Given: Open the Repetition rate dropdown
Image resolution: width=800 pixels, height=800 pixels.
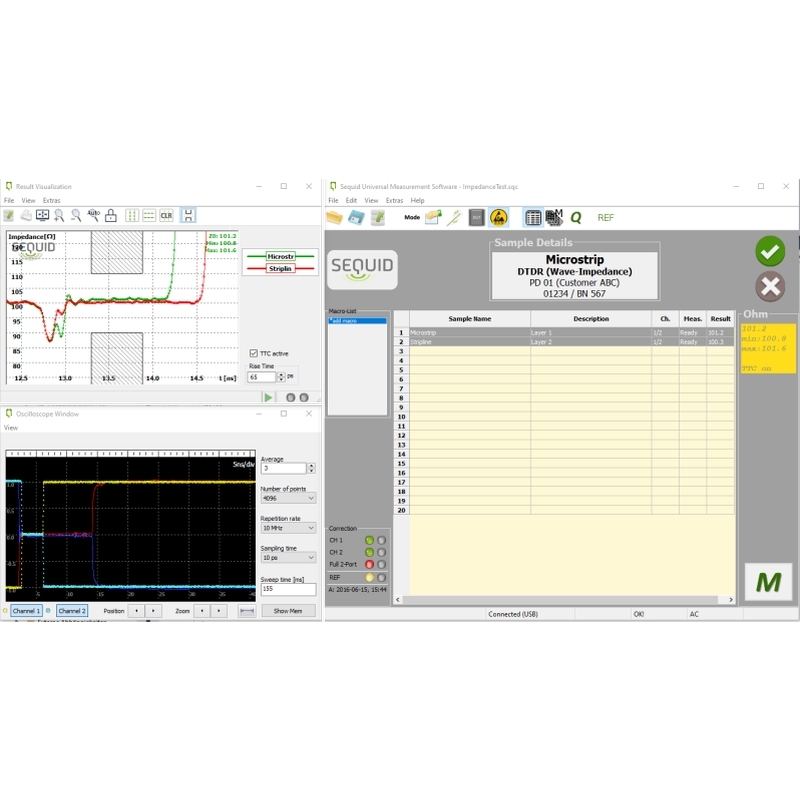Looking at the screenshot, I should click(x=288, y=528).
